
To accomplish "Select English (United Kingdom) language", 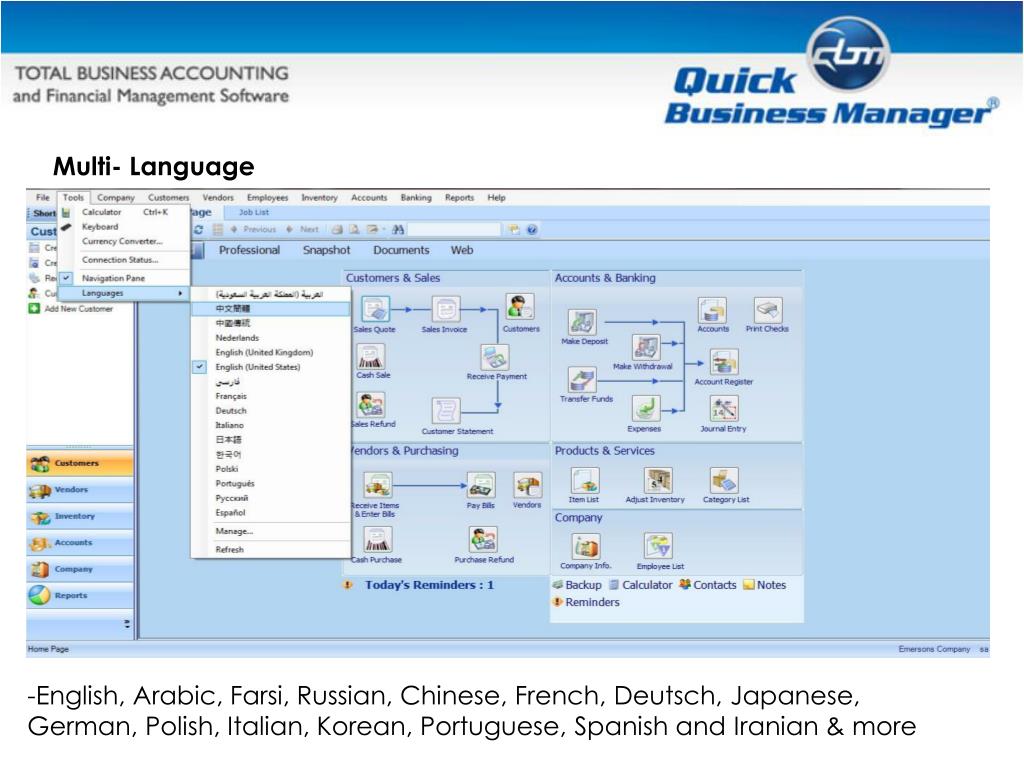I will [264, 352].
